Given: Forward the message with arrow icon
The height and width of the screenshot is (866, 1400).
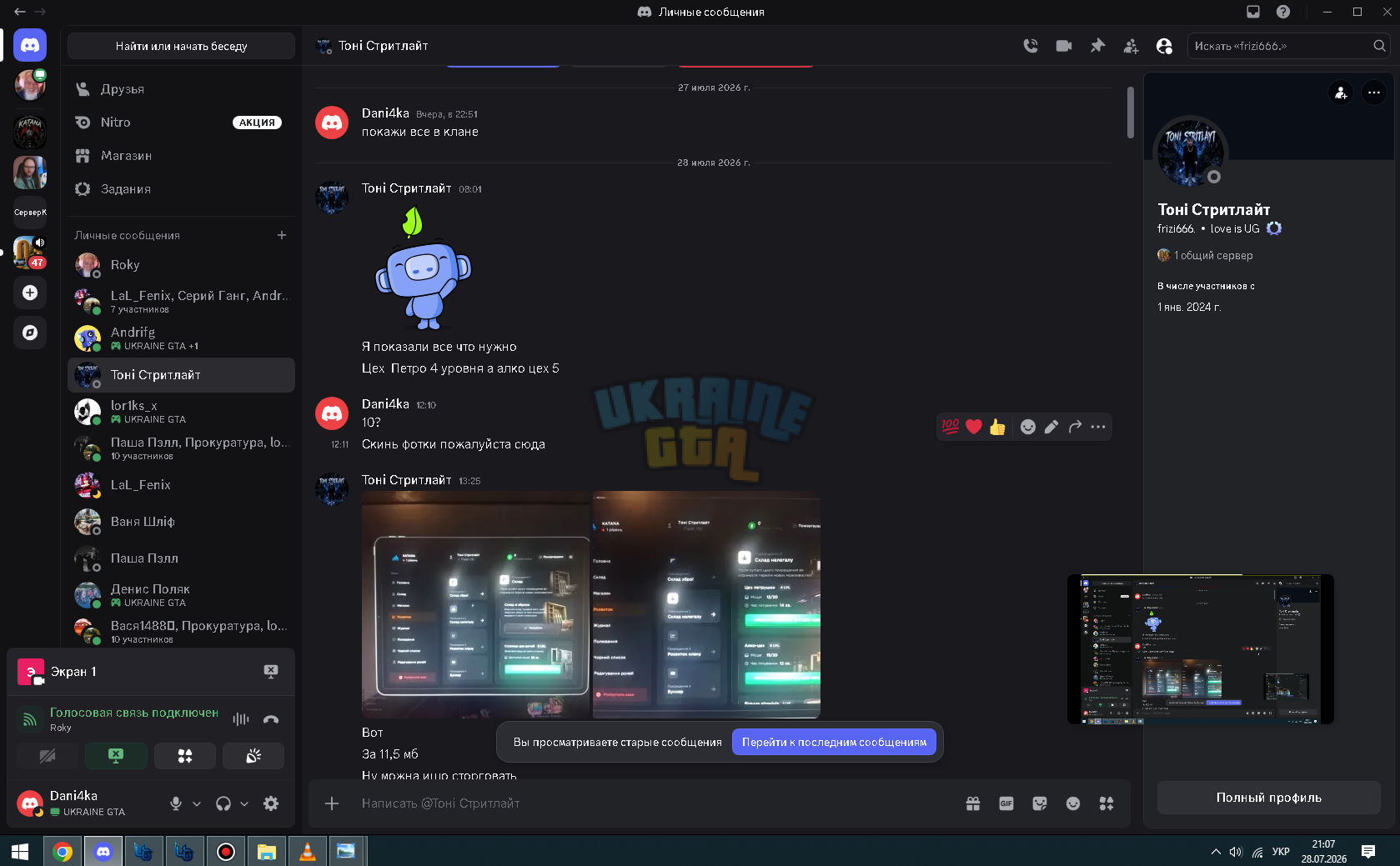Looking at the screenshot, I should (x=1075, y=427).
